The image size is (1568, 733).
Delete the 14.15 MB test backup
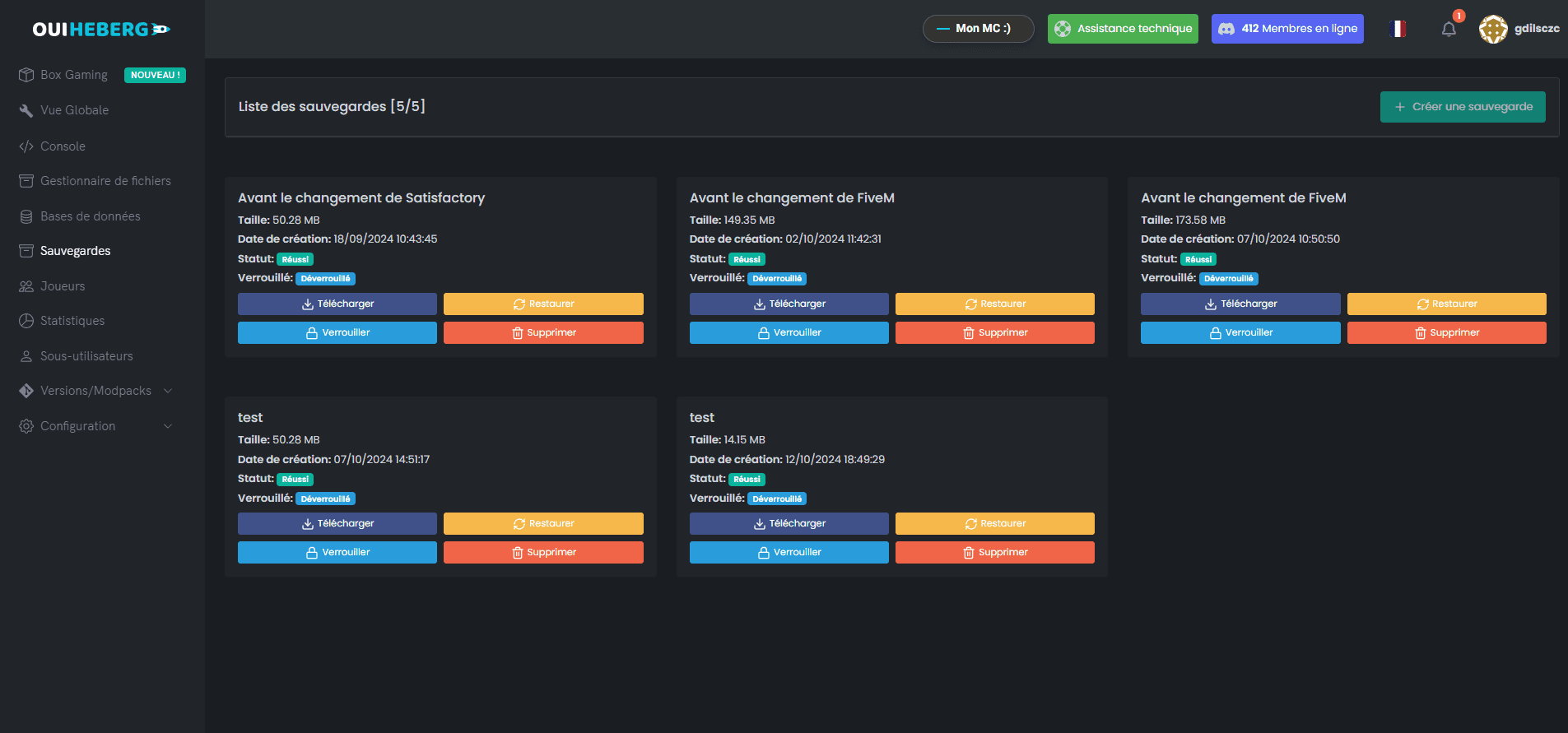(995, 552)
